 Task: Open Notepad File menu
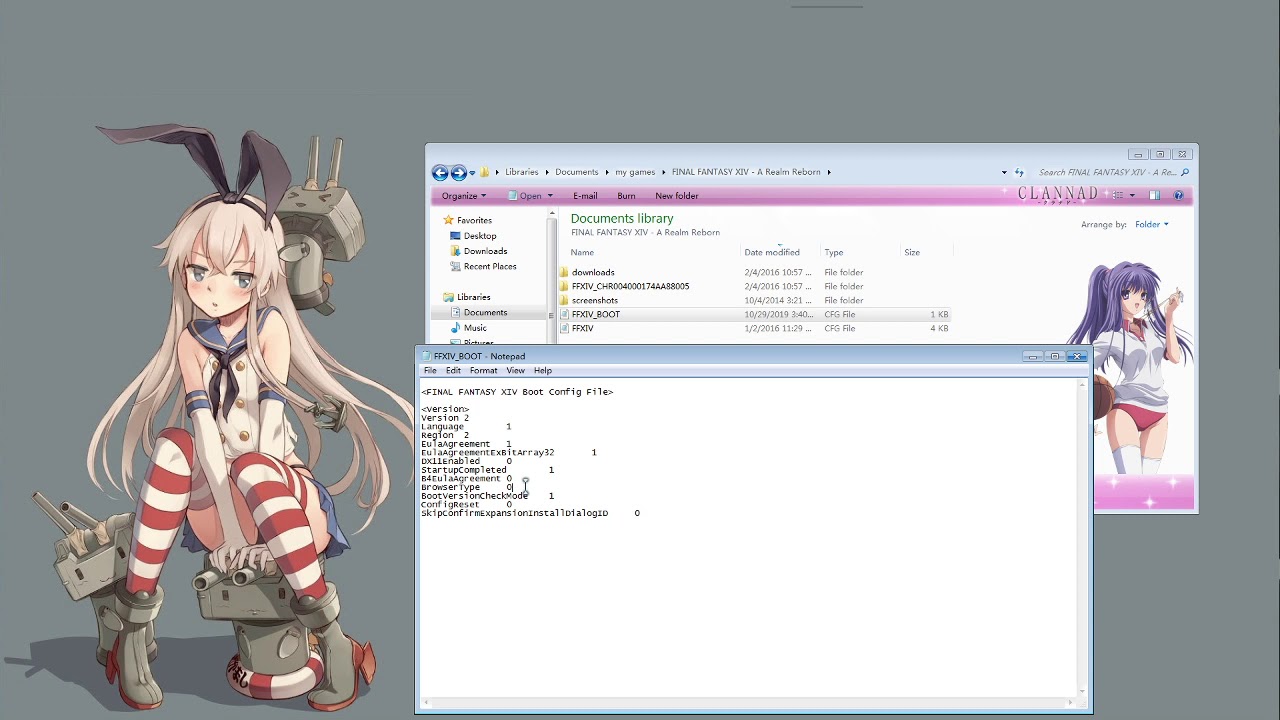pyautogui.click(x=430, y=370)
